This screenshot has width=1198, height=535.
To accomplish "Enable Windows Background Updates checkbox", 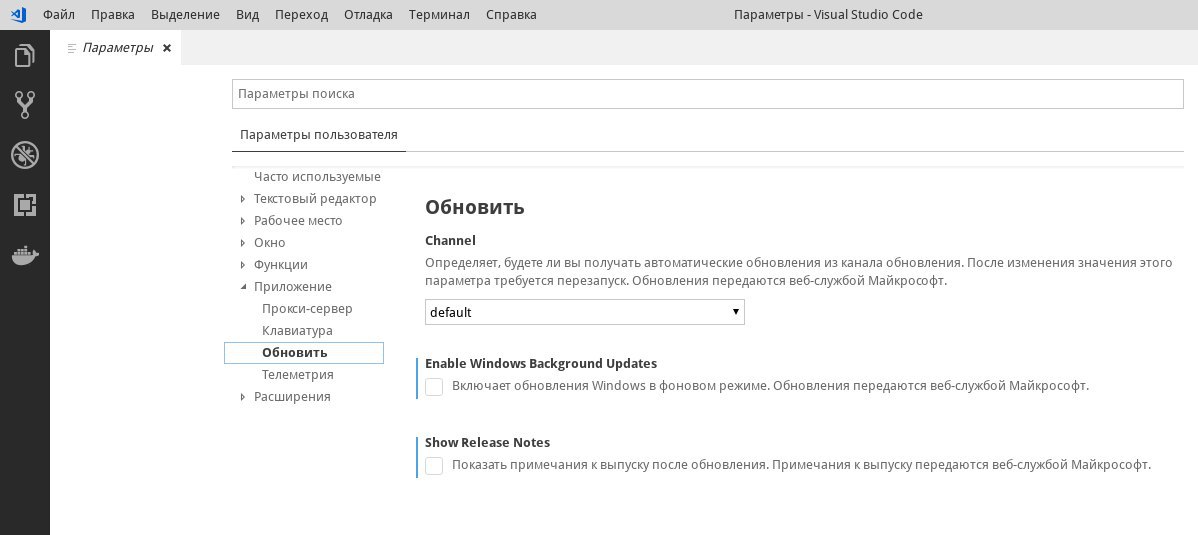I will click(x=434, y=387).
